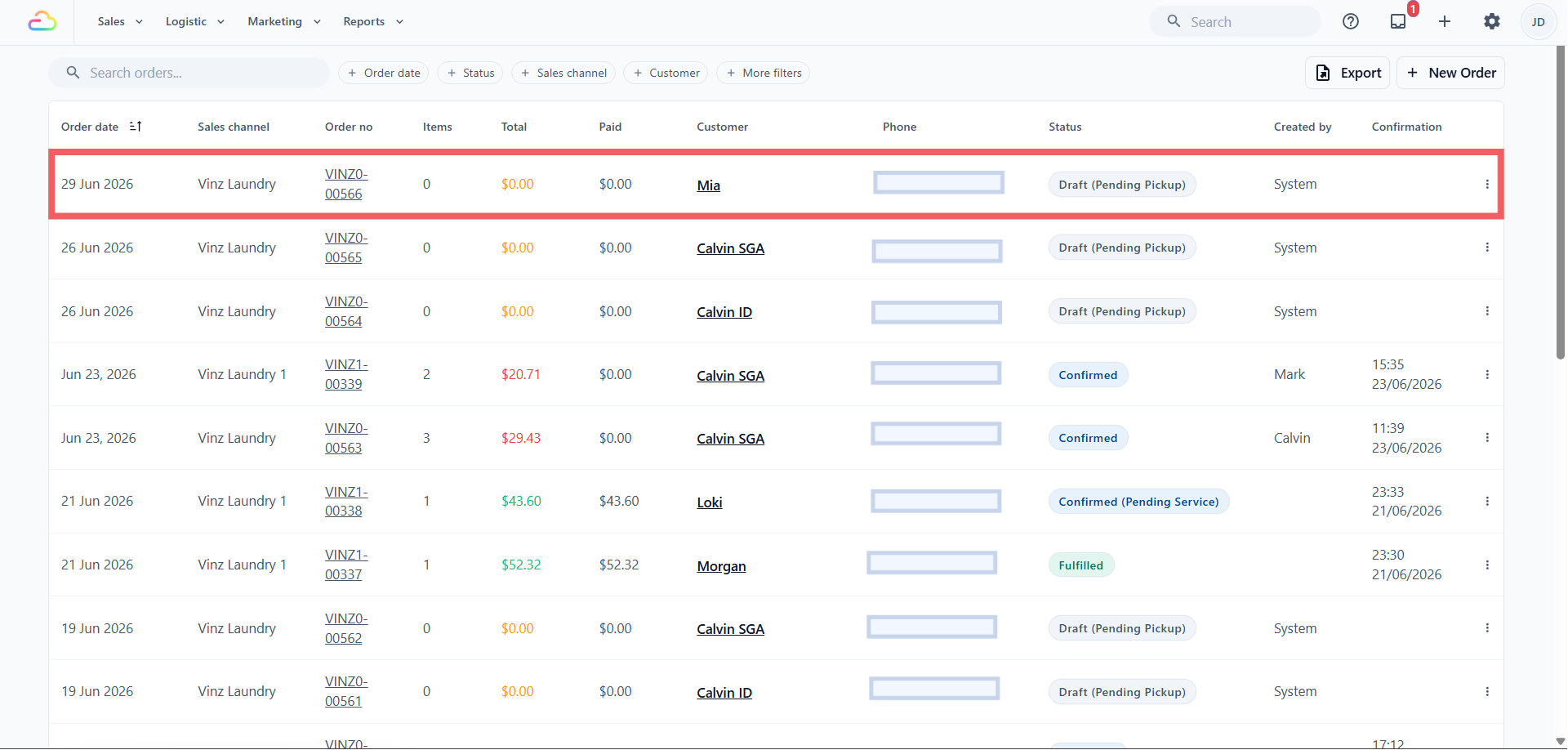Open order link VINZ0-00566
The image size is (1568, 750).
coord(346,184)
